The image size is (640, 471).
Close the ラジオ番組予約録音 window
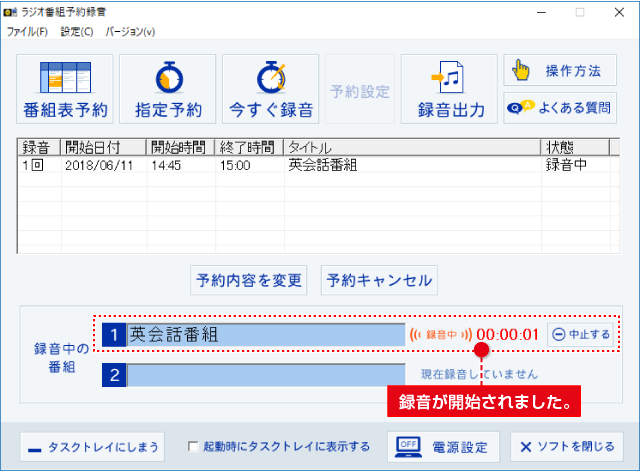tap(619, 13)
